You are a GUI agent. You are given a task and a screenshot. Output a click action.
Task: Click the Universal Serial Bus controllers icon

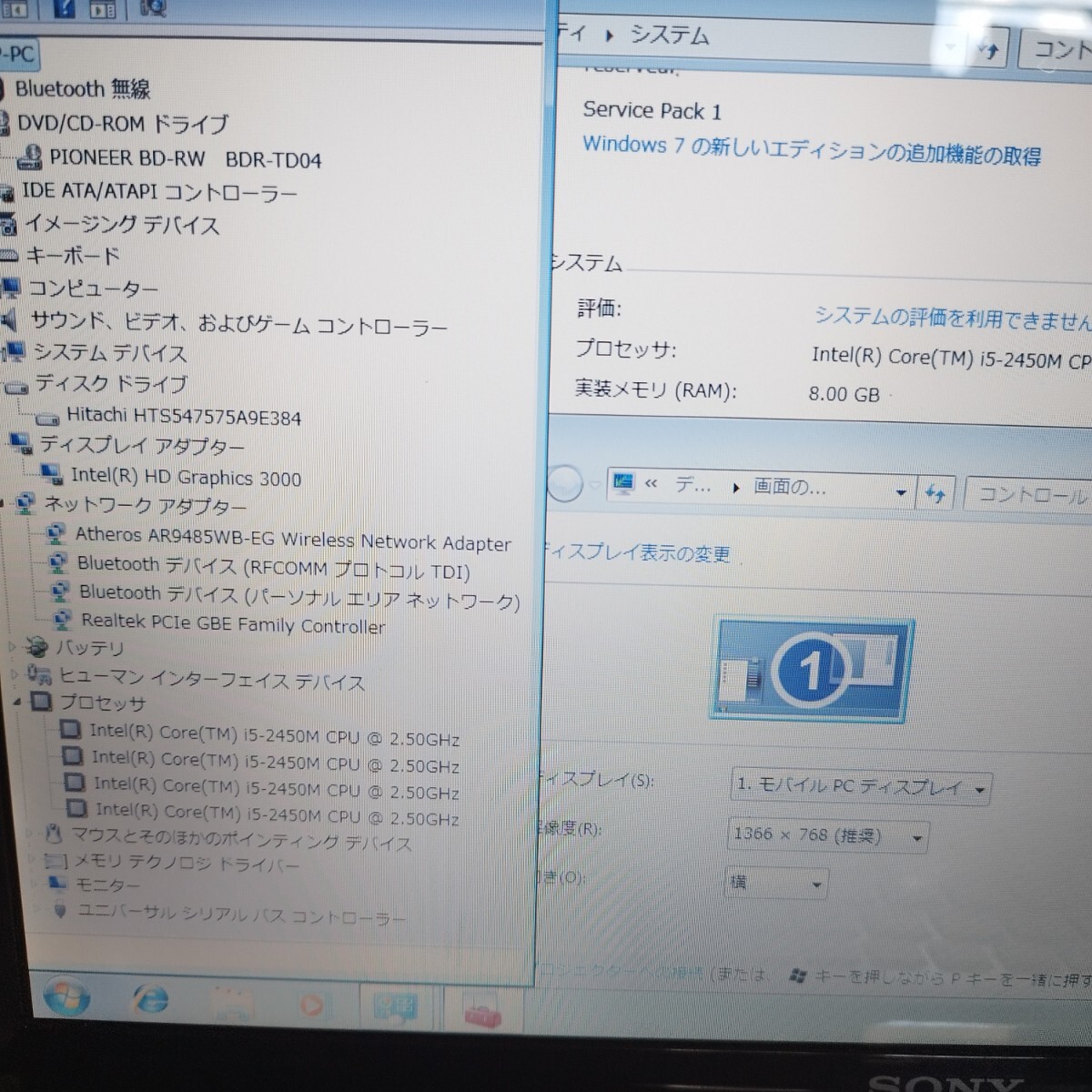pyautogui.click(x=61, y=909)
